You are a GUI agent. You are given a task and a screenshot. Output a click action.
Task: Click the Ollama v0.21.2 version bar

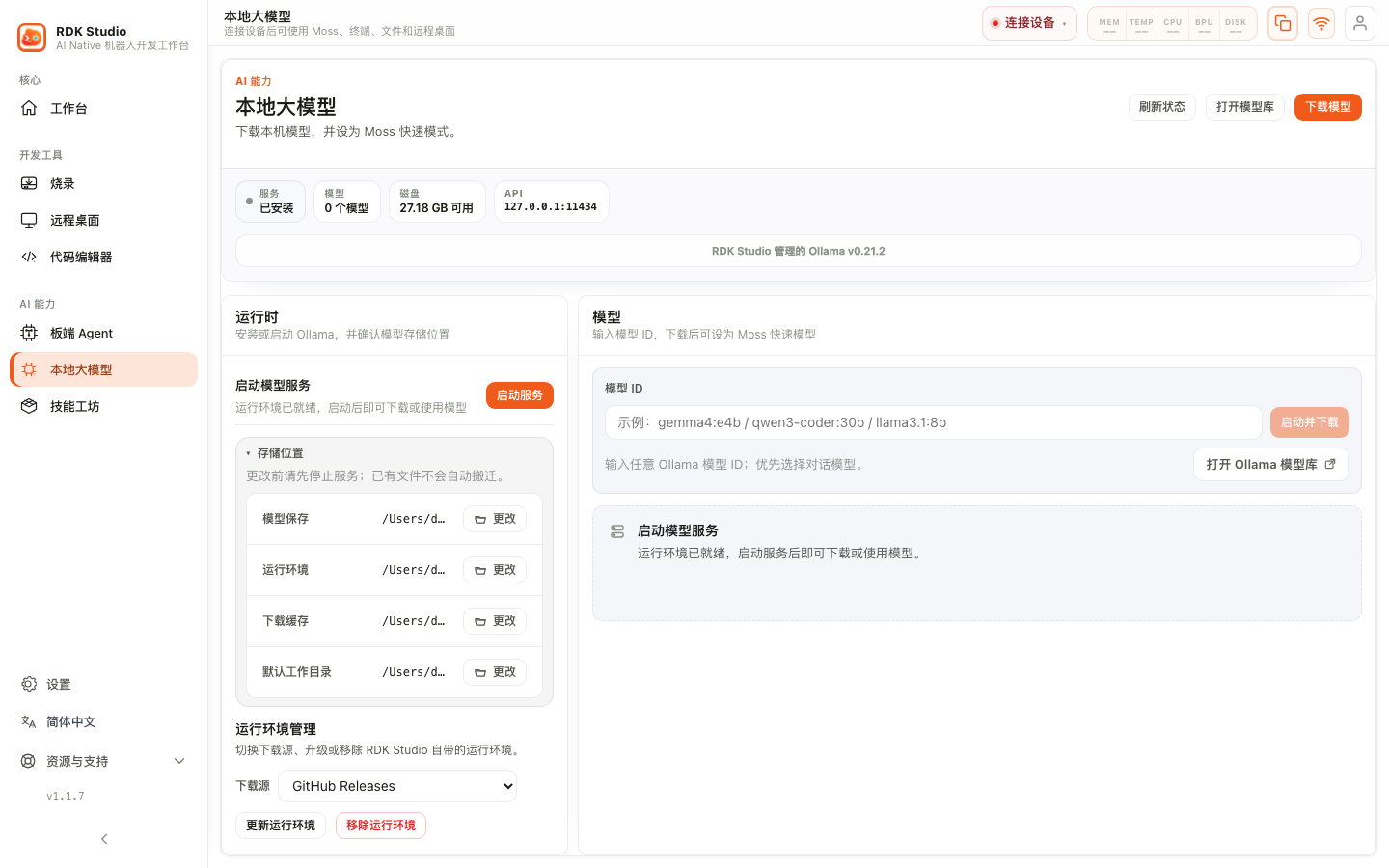tap(799, 251)
